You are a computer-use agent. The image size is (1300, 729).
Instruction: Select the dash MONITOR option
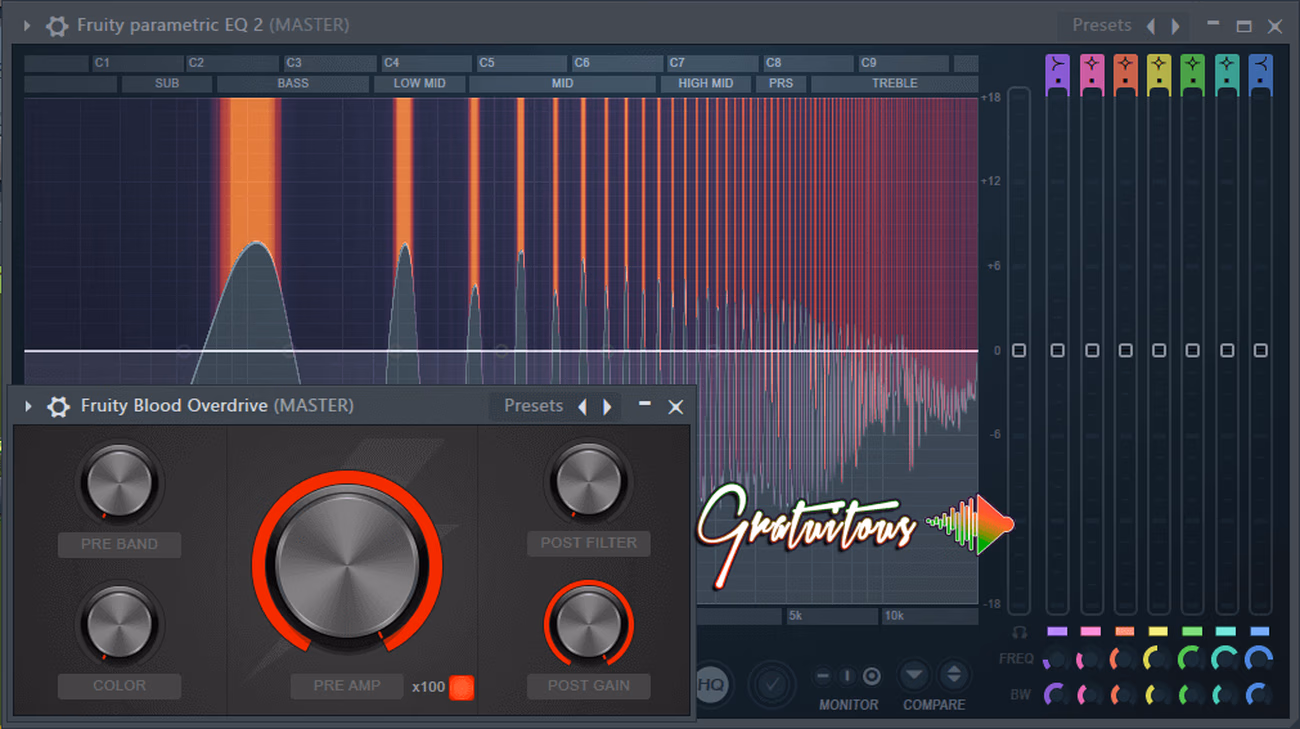pos(823,676)
